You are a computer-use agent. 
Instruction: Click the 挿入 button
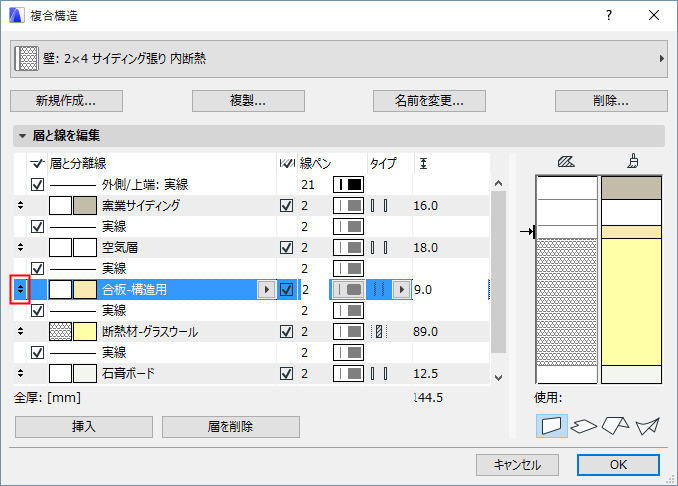click(x=84, y=427)
